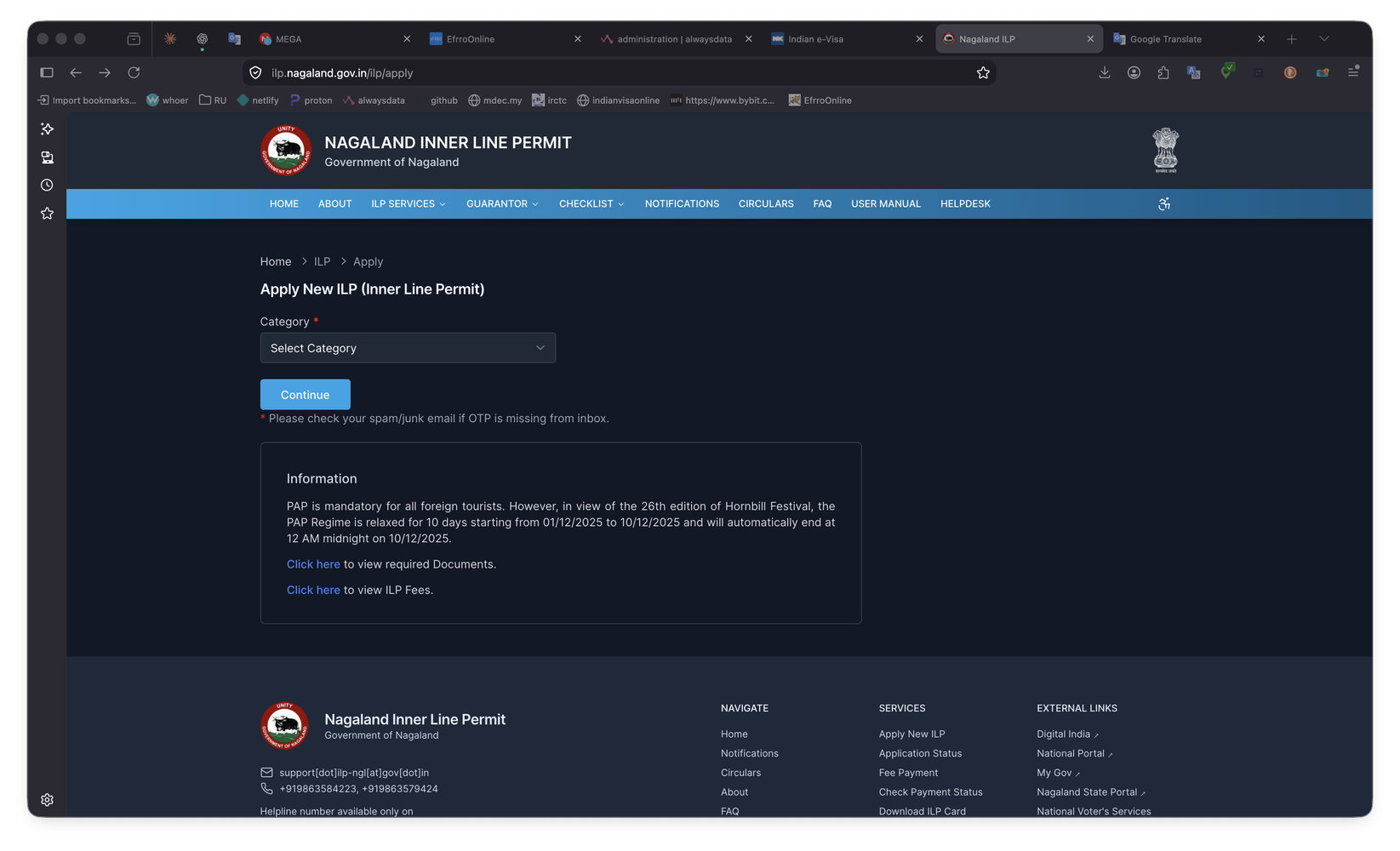Go to Home in the breadcrumb
Viewport: 1400px width, 851px height.
276,262
